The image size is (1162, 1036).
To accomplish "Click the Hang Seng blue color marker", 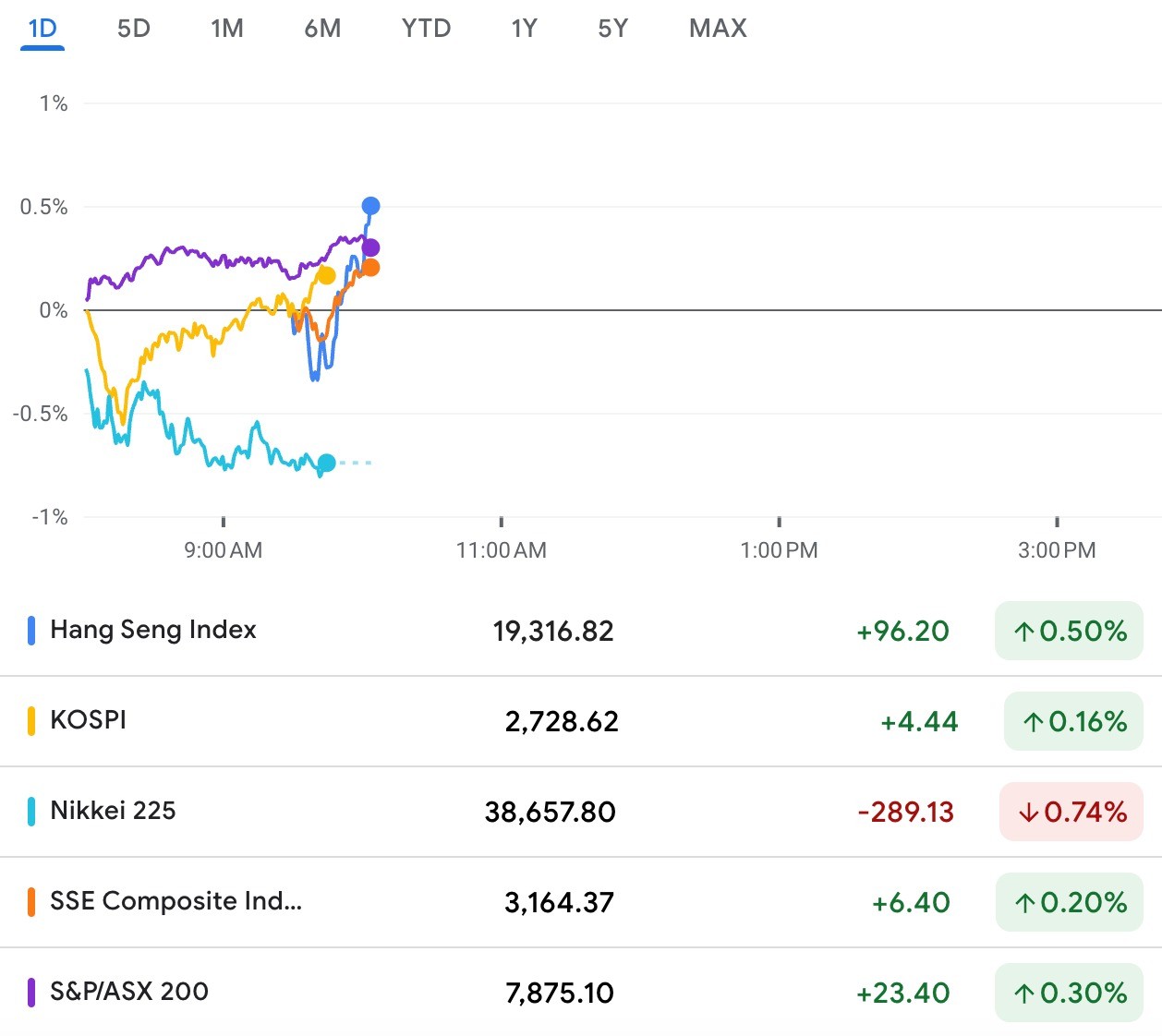I will click(x=31, y=631).
